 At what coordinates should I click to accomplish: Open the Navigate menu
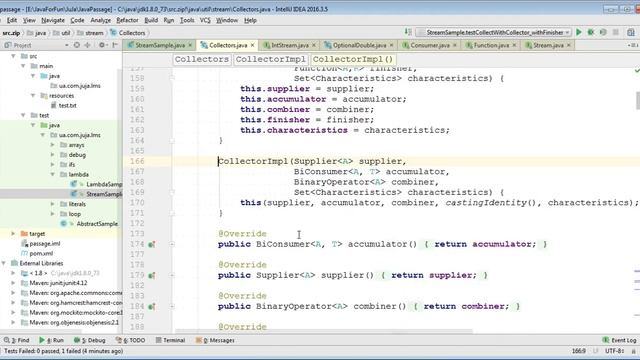53,20
